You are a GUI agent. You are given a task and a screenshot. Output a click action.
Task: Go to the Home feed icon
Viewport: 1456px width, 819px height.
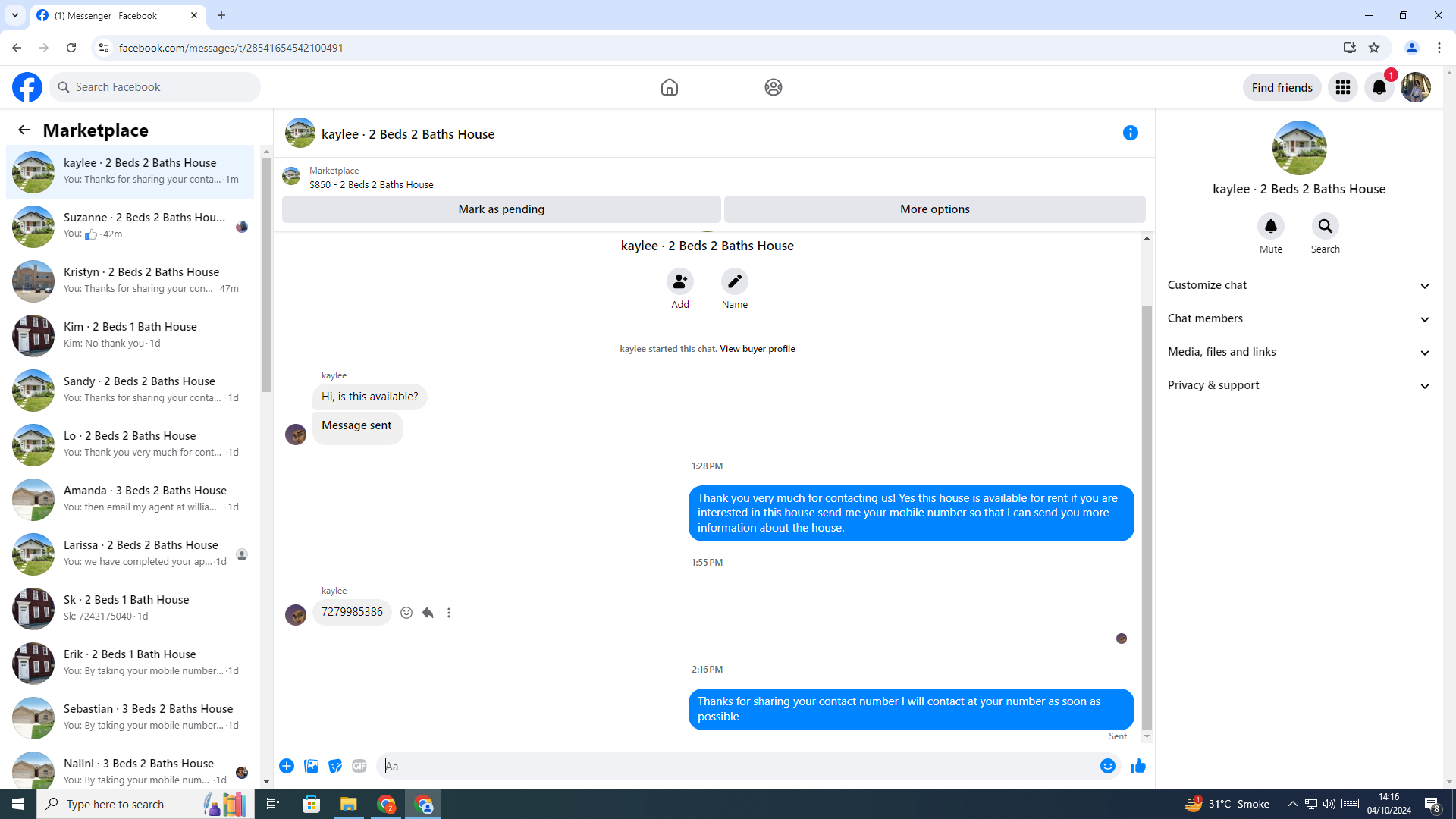point(669,87)
